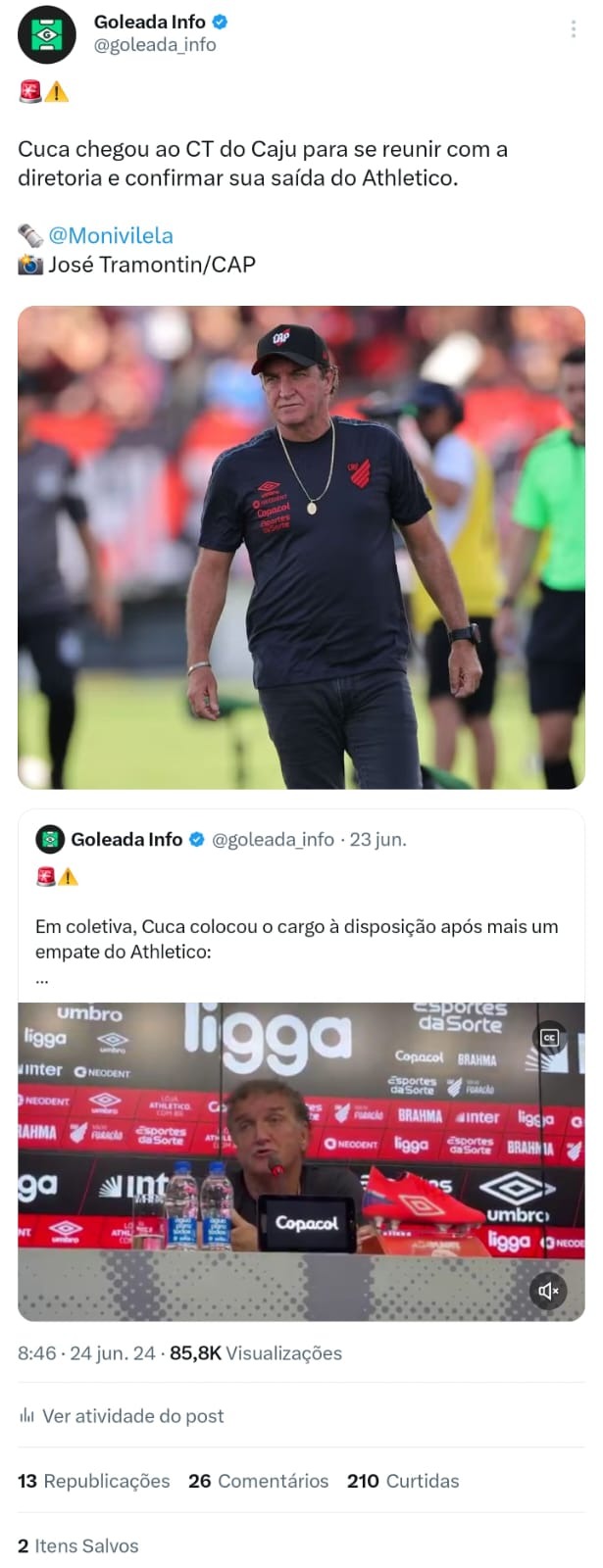The width and height of the screenshot is (603, 1568).
Task: Click the verified badge beside Goleada Info
Action: (x=221, y=22)
